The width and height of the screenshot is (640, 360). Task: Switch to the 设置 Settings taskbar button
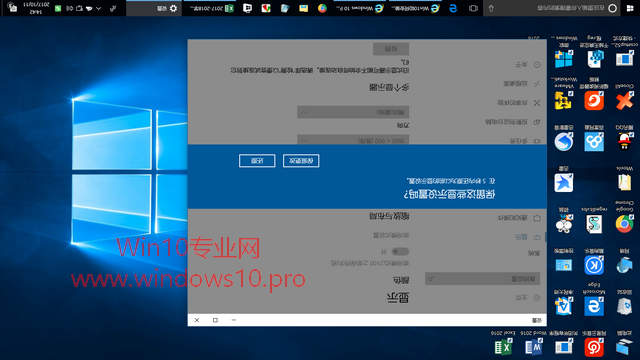click(x=153, y=8)
